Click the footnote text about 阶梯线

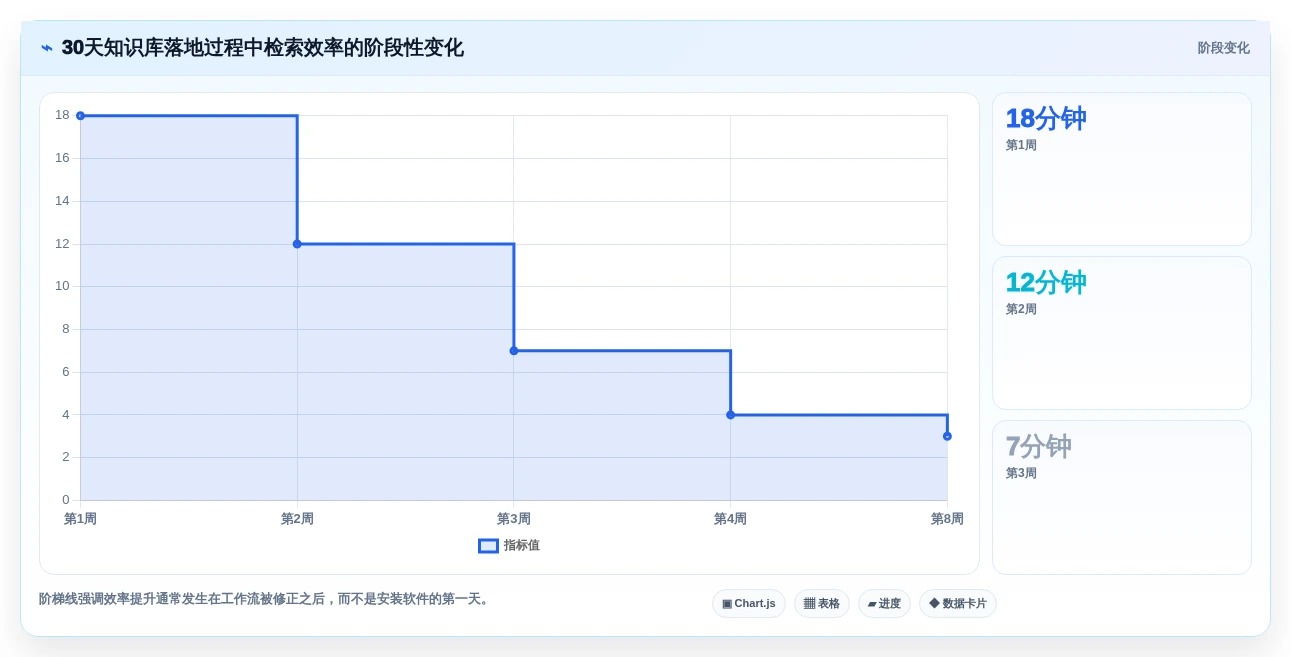coord(266,599)
